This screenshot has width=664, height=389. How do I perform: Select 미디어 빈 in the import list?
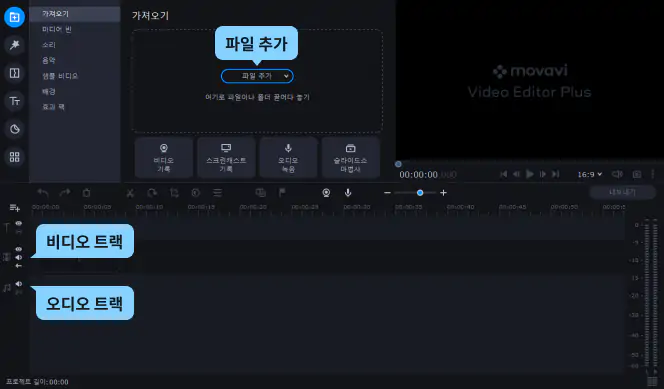coord(57,29)
